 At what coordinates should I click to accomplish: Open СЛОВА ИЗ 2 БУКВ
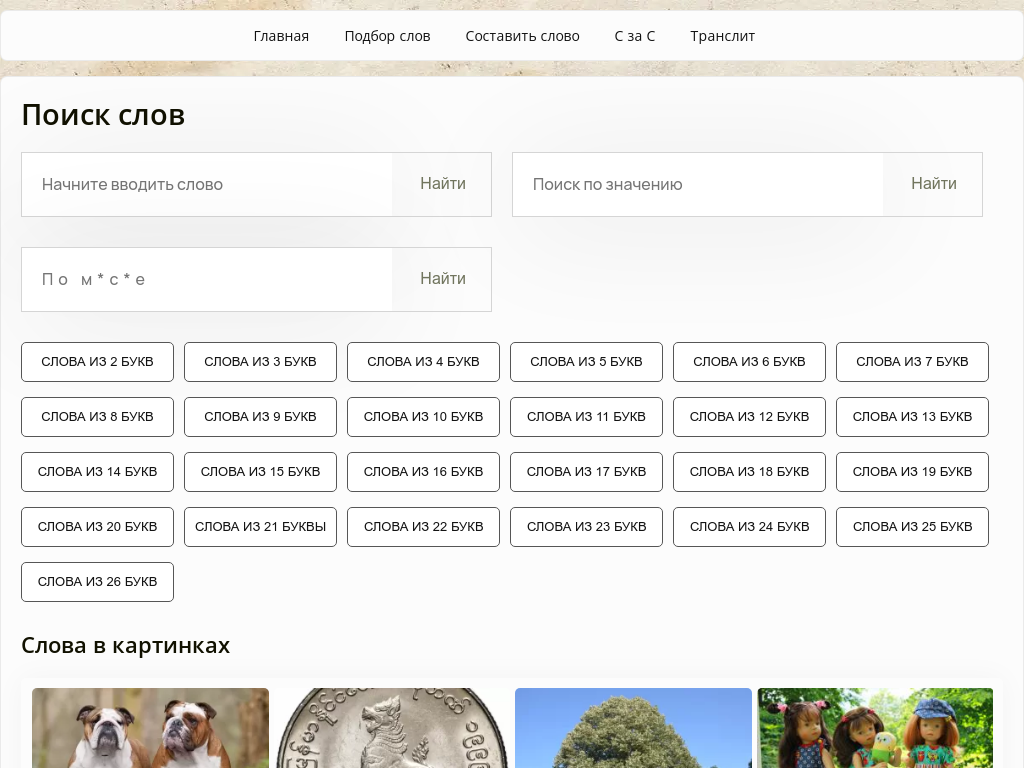97,362
